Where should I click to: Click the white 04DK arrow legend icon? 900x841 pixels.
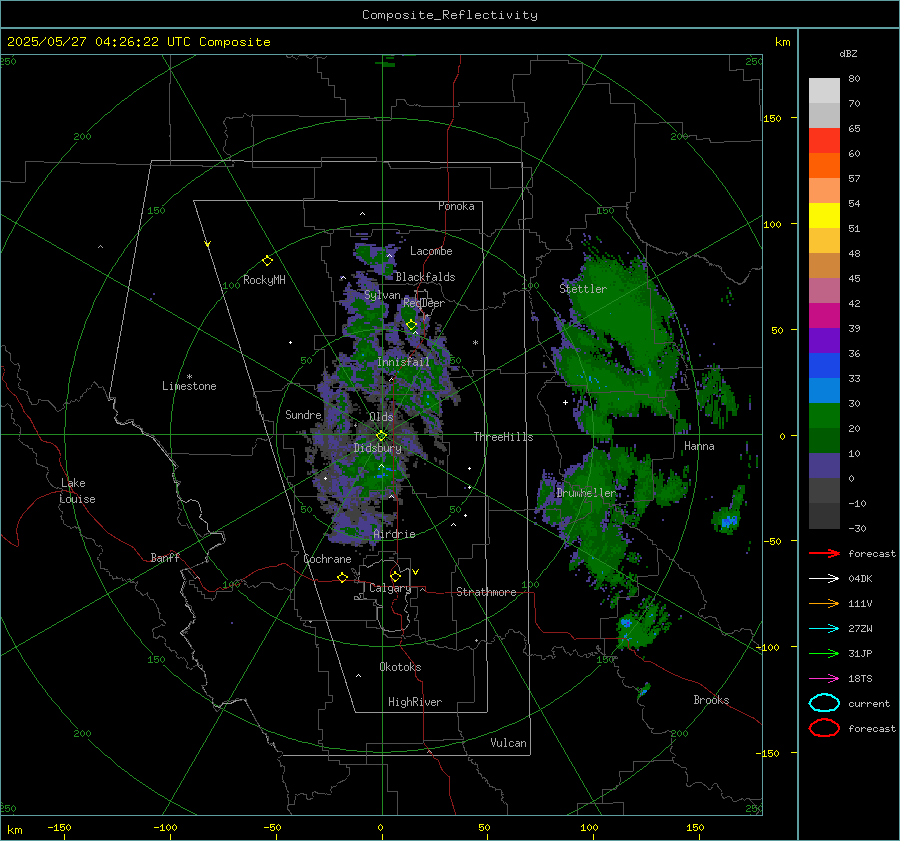pos(824,578)
